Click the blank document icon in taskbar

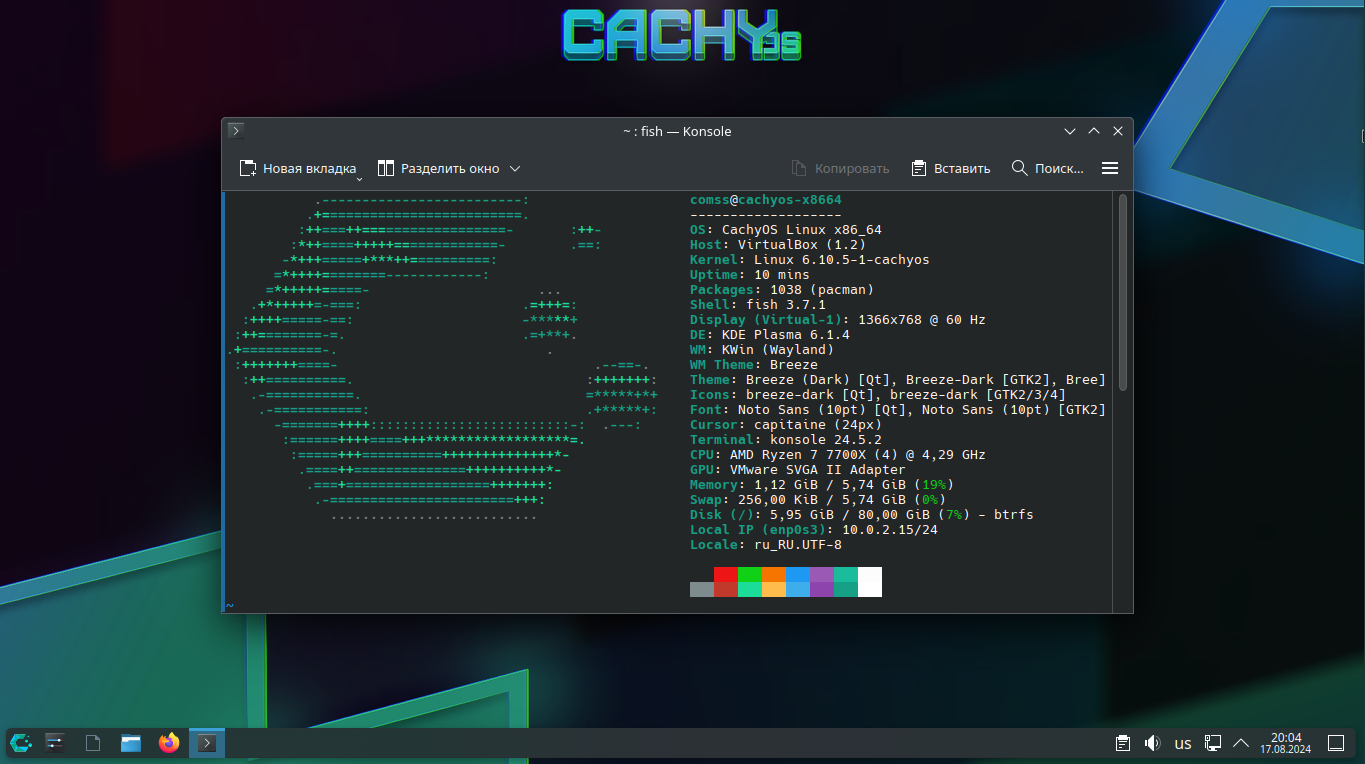pyautogui.click(x=93, y=742)
